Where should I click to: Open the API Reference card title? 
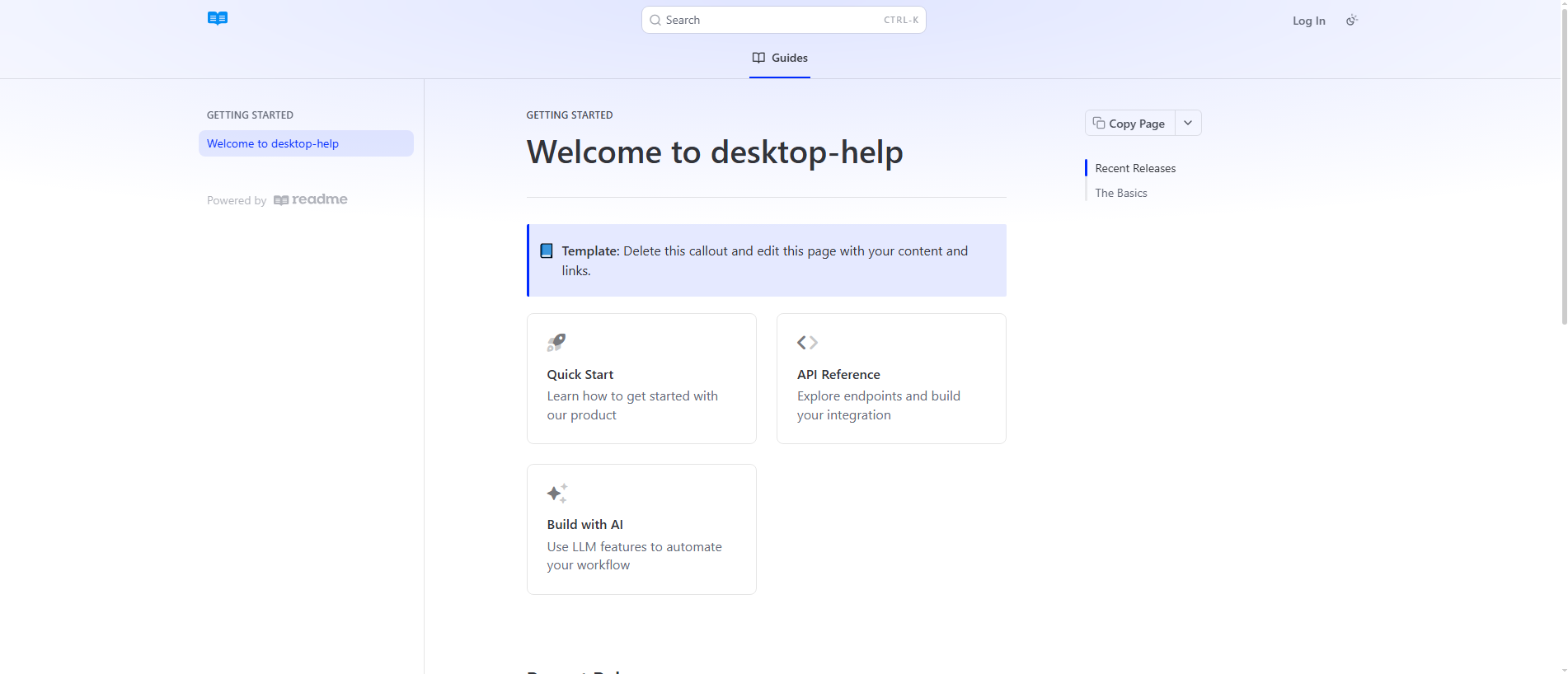pos(838,374)
